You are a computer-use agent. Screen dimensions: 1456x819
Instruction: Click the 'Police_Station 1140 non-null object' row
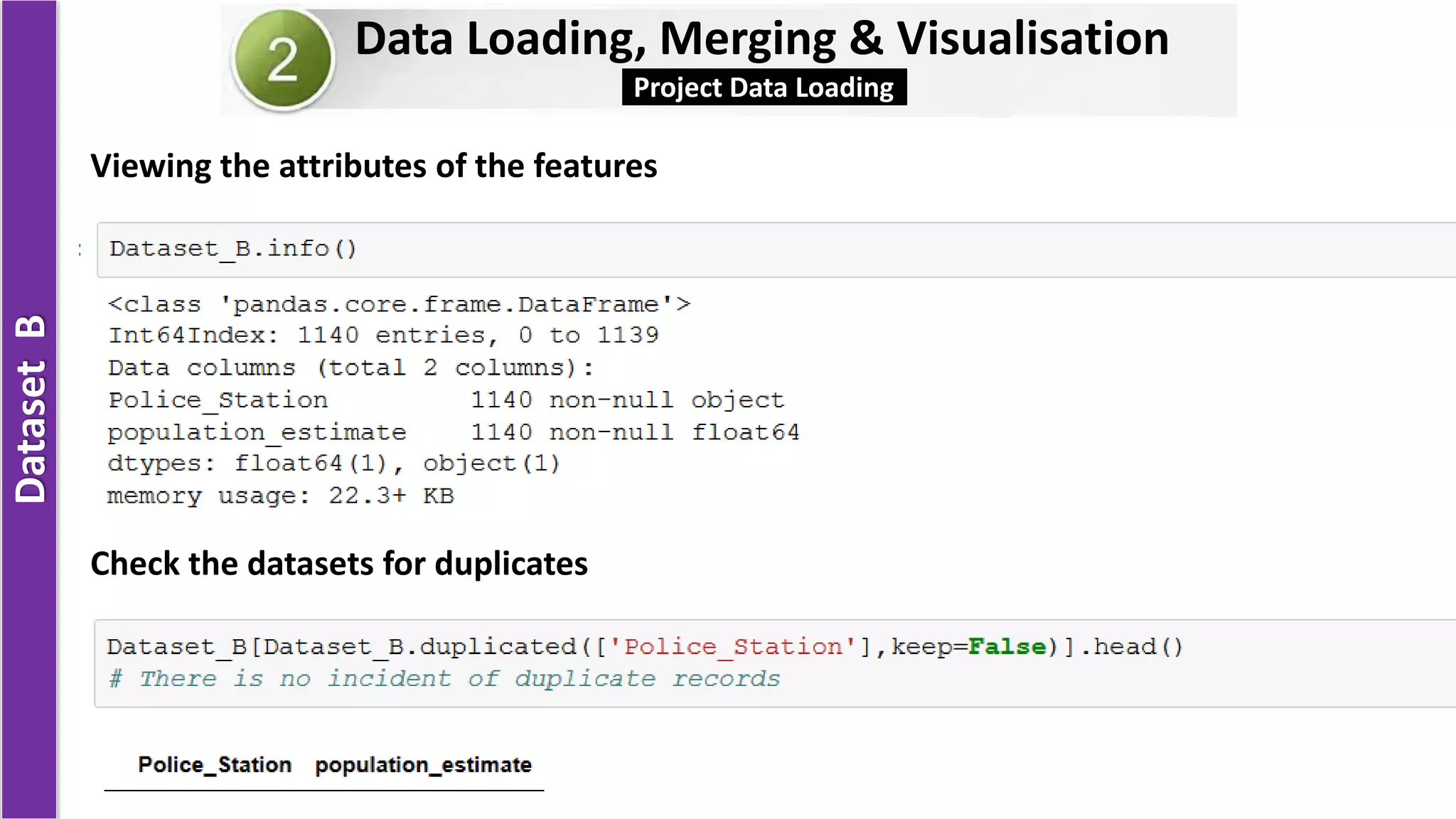(446, 400)
